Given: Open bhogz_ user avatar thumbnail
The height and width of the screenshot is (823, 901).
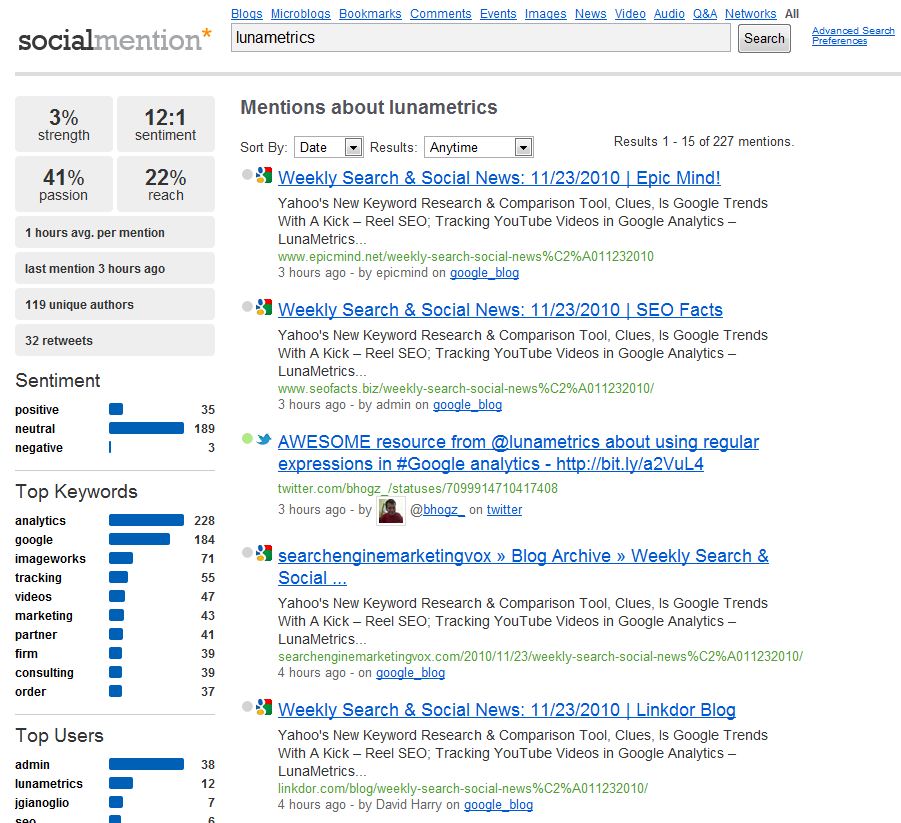Looking at the screenshot, I should [x=391, y=510].
